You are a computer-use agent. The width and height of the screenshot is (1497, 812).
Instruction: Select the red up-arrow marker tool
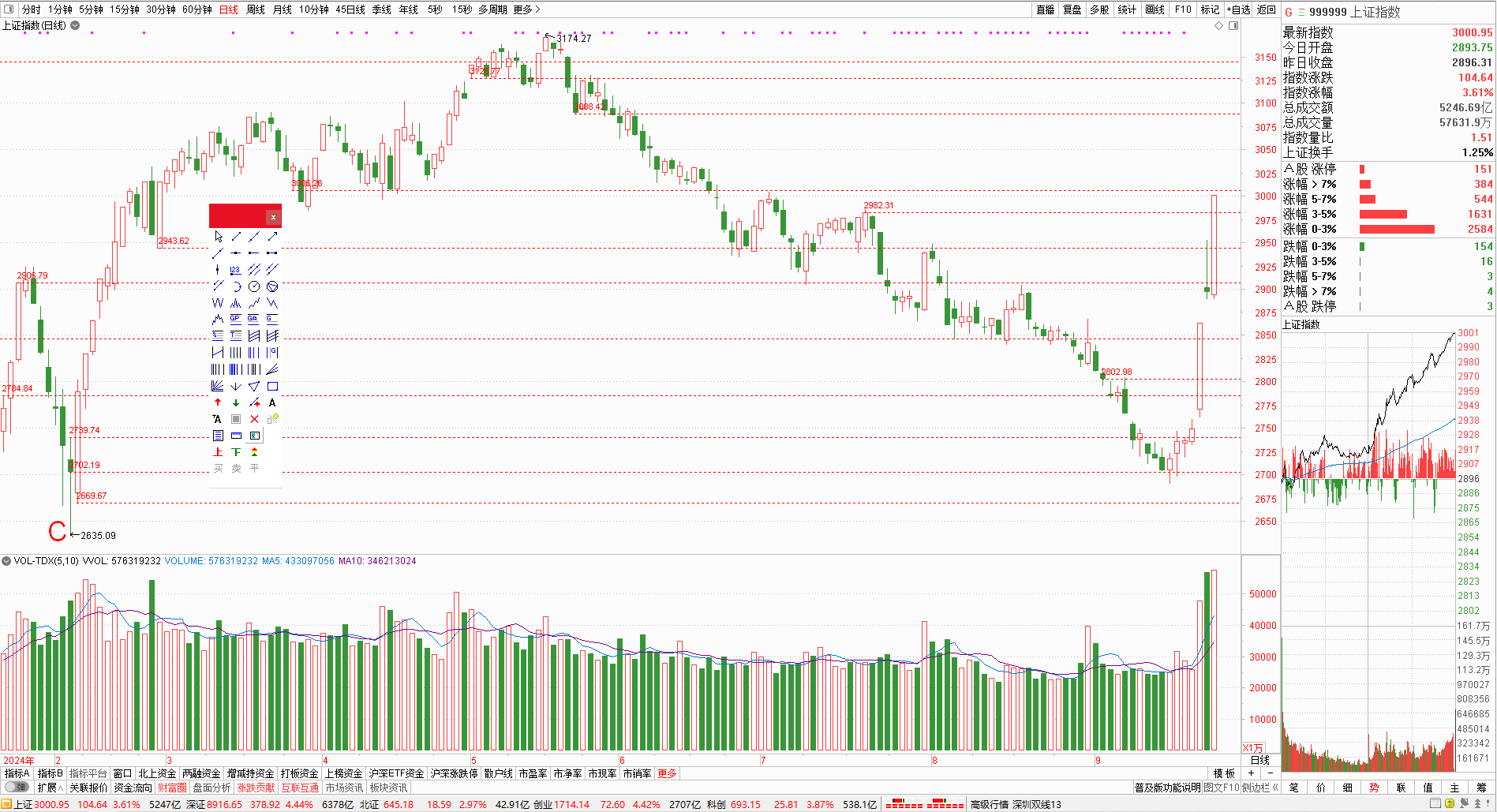point(218,403)
